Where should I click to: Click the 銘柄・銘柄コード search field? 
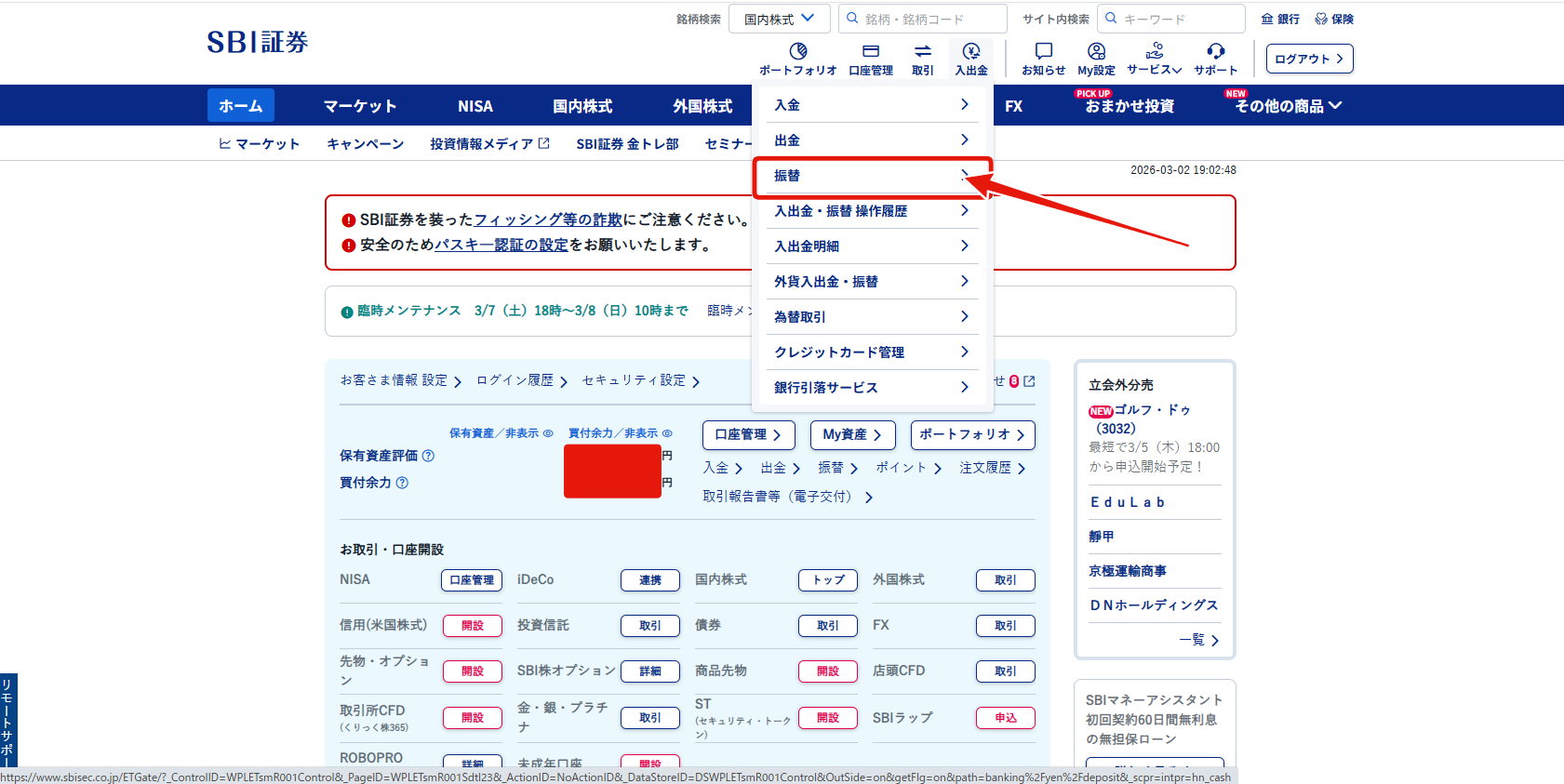coord(923,19)
